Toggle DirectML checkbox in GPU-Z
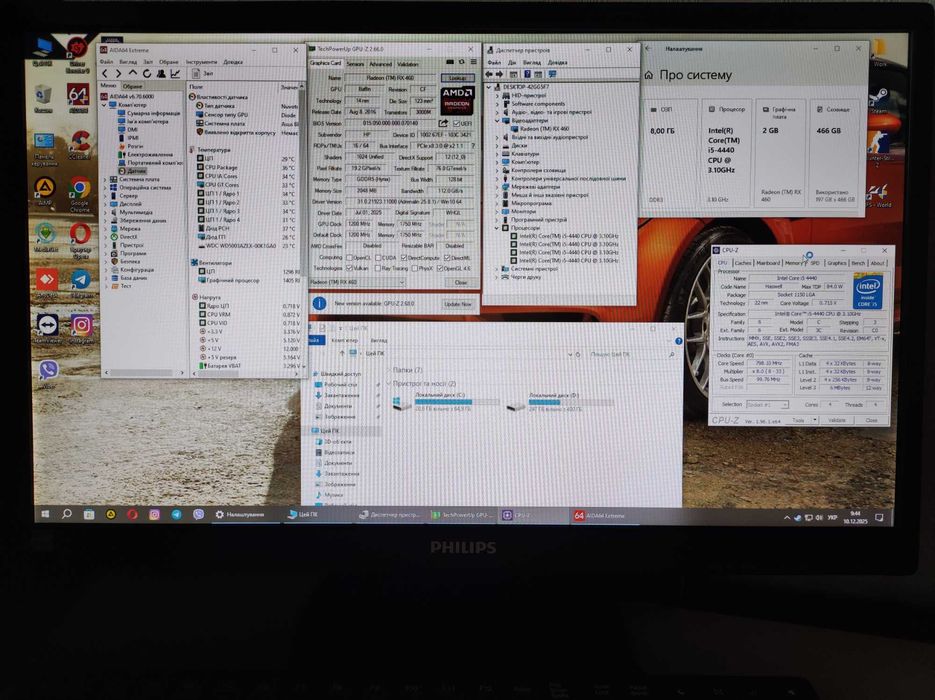 447,258
